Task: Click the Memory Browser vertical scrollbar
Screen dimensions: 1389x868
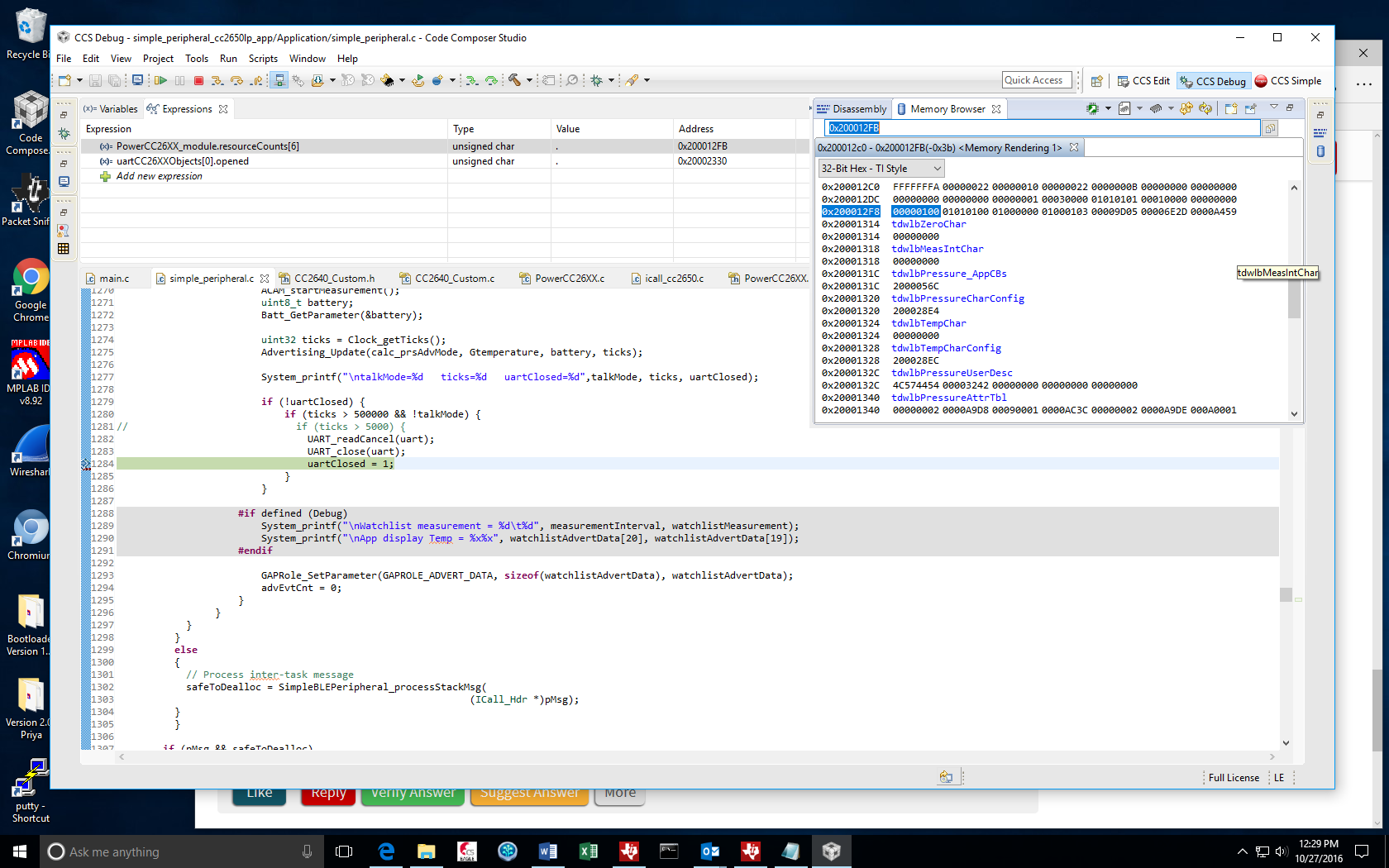Action: (1294, 301)
